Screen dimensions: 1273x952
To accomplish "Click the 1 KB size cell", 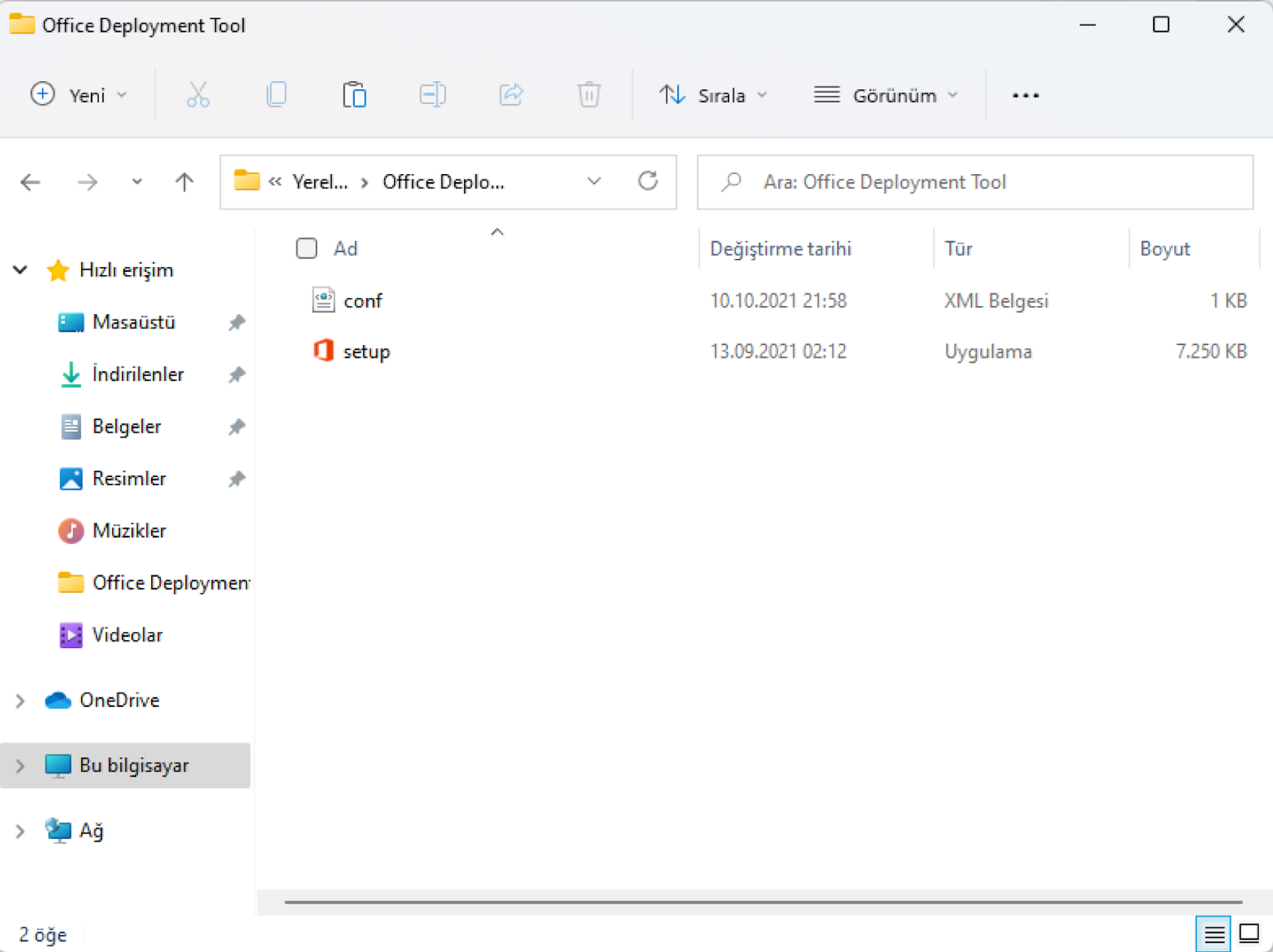I will point(1228,301).
